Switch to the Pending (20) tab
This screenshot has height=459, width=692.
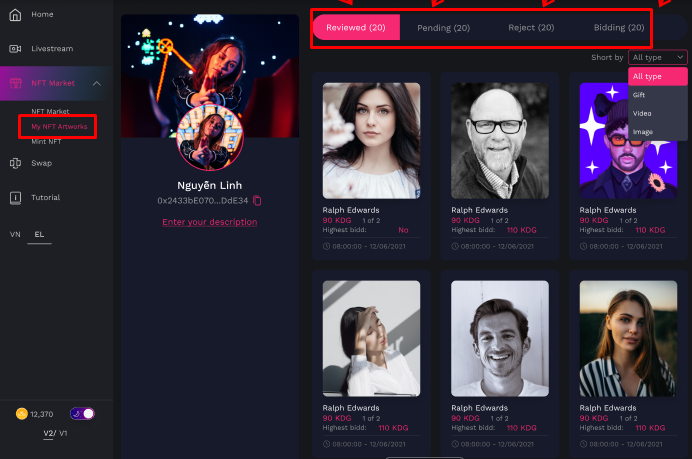click(444, 28)
